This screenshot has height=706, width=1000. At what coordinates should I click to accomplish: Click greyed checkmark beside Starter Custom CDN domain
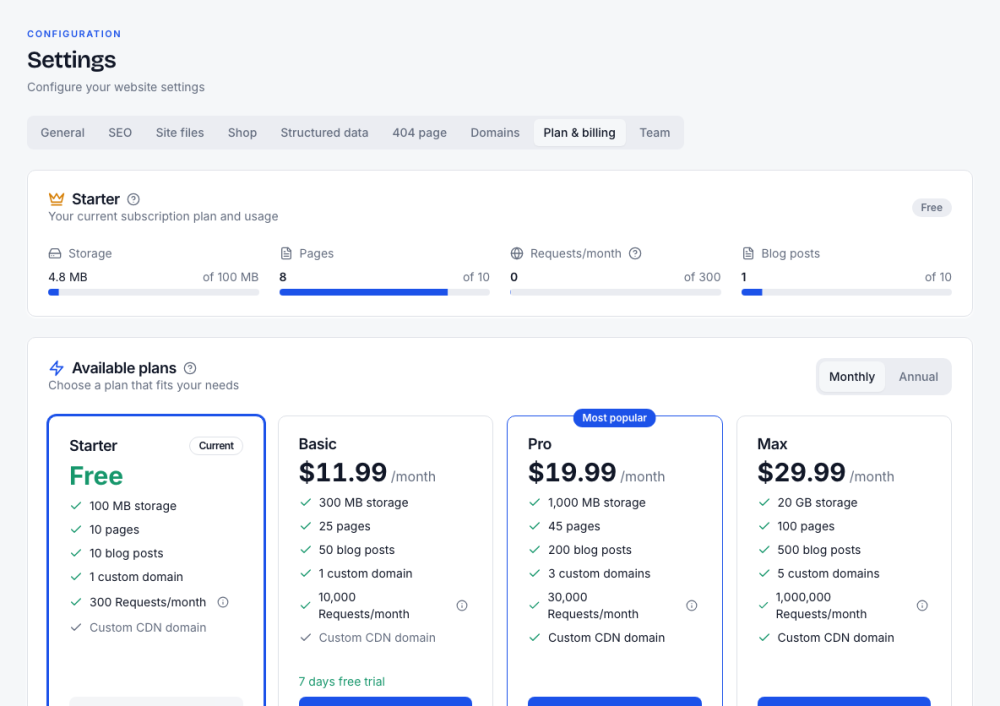pos(76,628)
